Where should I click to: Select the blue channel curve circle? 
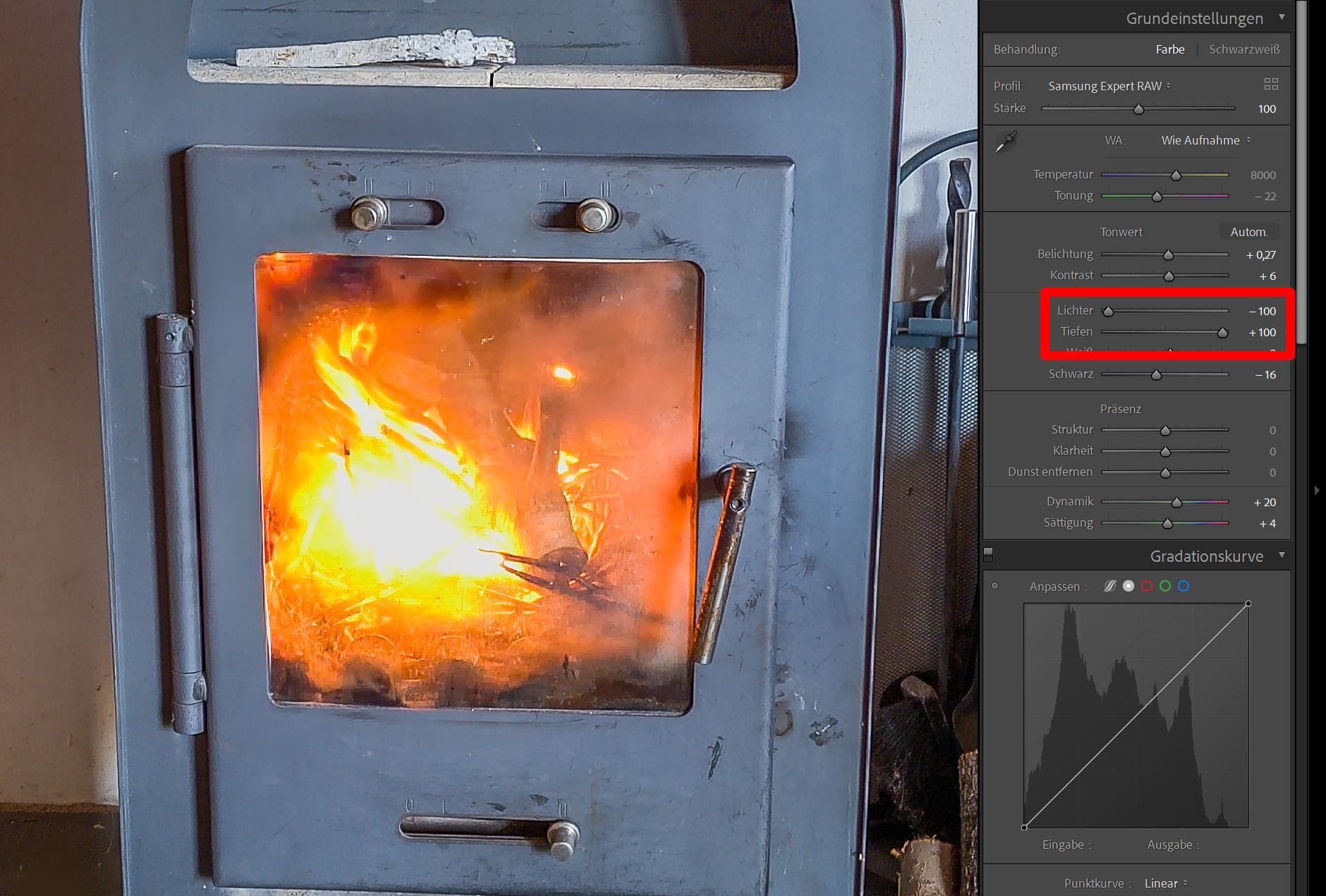click(x=1184, y=586)
